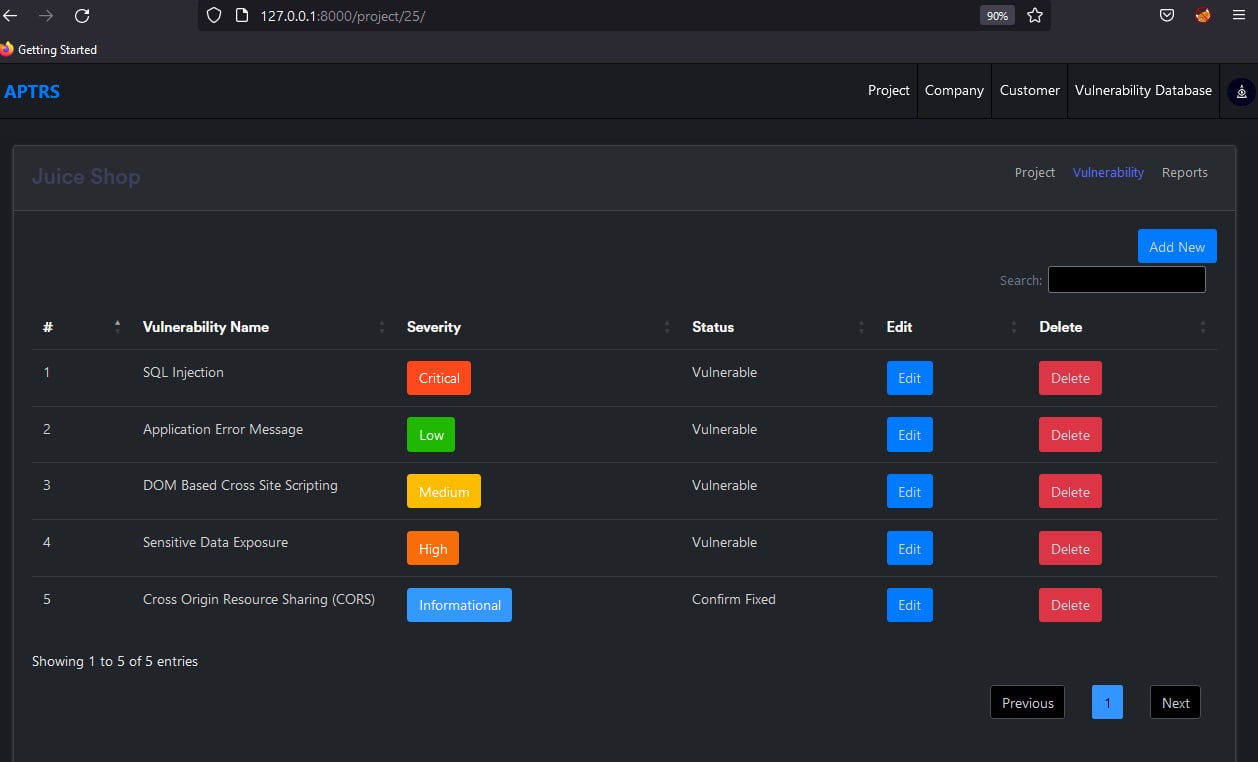Click the Confirm Fixed status cell
The height and width of the screenshot is (762, 1258).
pos(734,599)
